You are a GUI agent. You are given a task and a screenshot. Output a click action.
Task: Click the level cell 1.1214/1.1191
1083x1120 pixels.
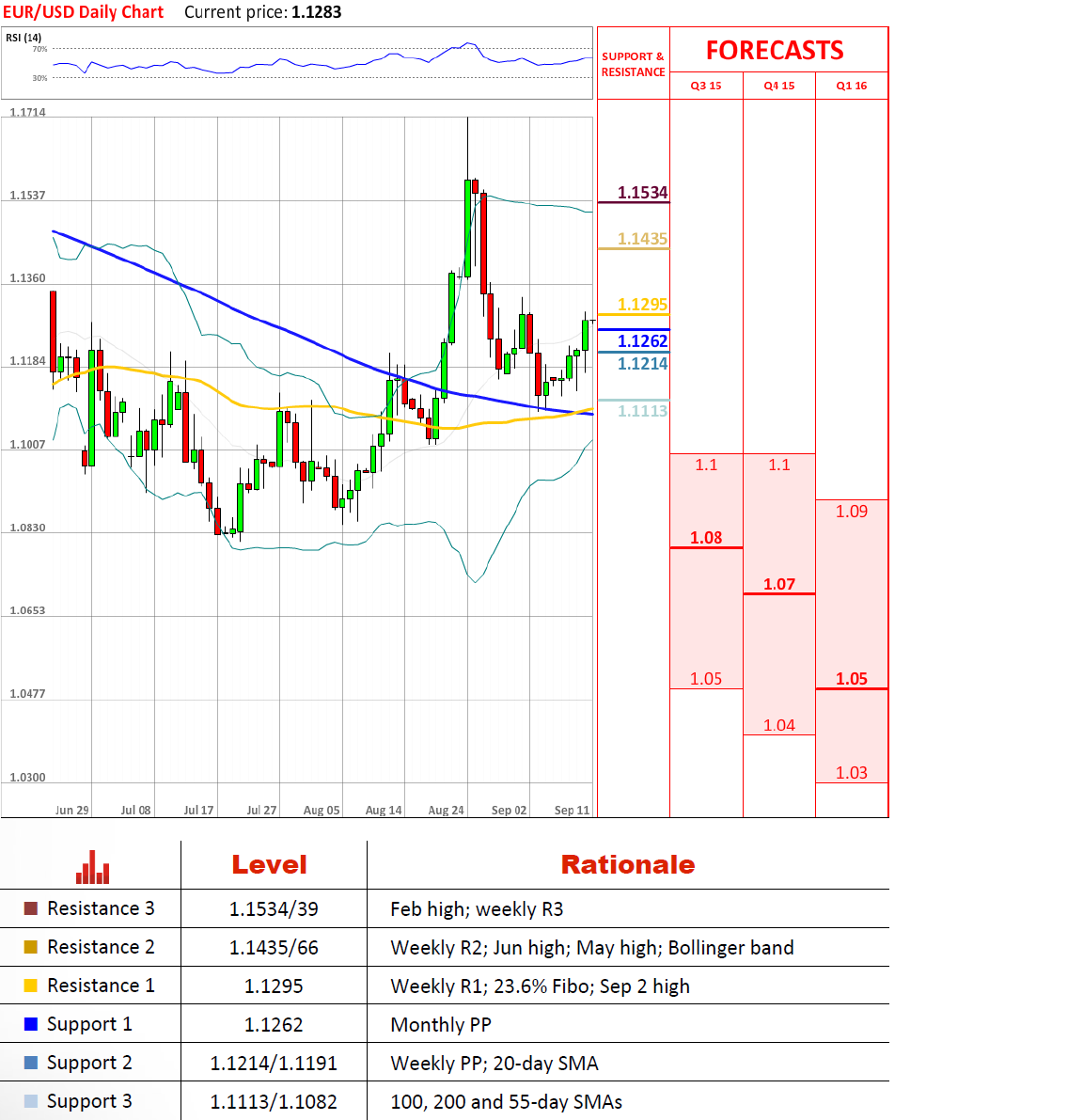click(274, 1064)
